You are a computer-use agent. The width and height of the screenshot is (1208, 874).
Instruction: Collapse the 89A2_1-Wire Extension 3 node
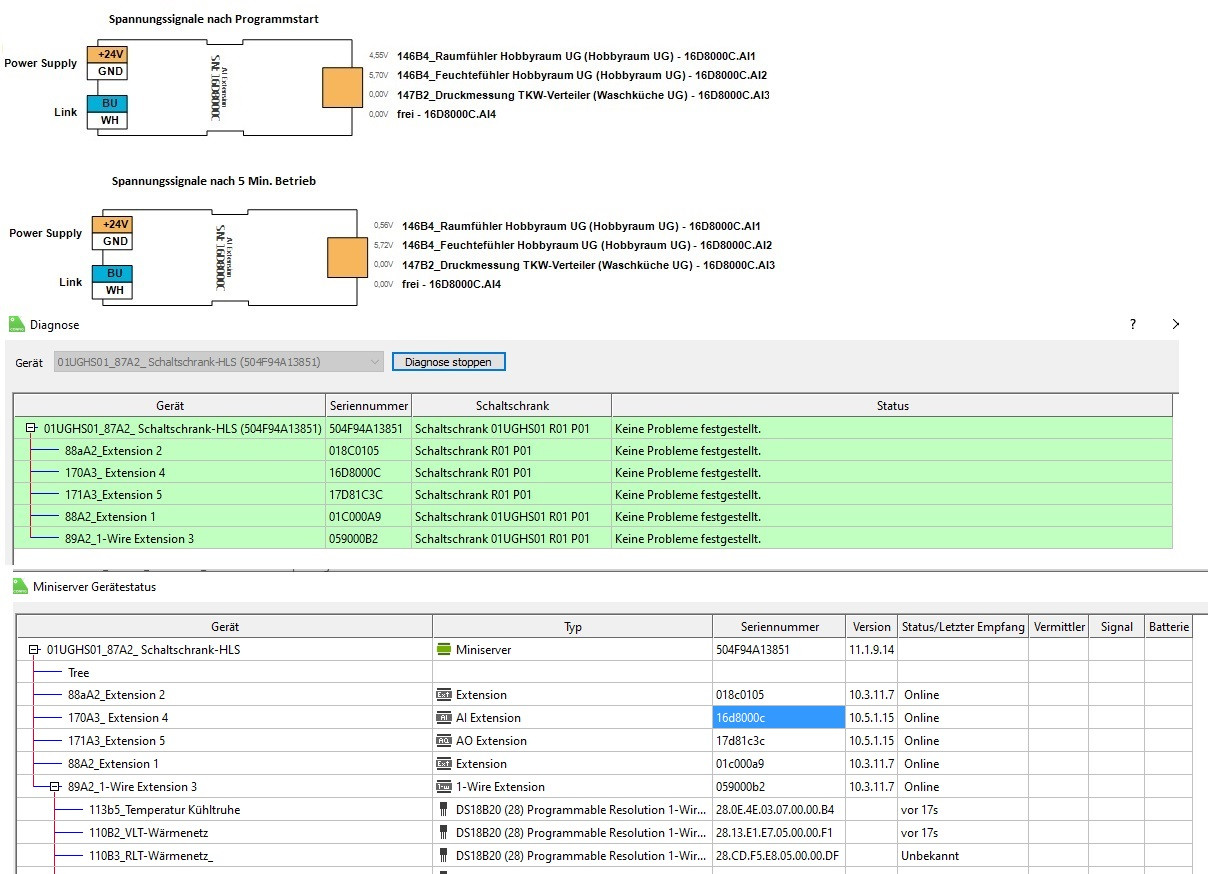pyautogui.click(x=55, y=787)
